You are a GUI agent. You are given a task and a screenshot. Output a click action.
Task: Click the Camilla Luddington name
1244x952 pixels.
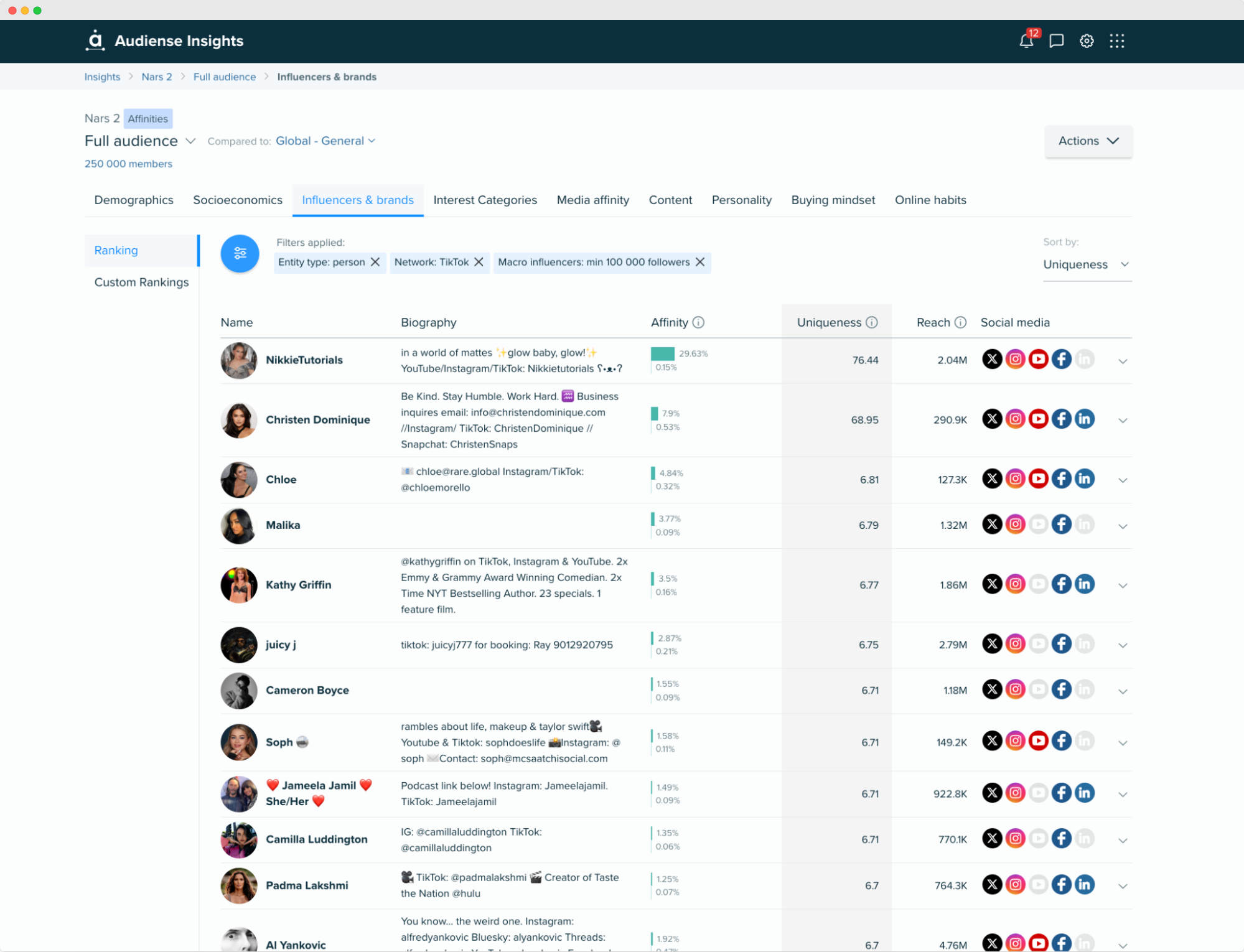tap(317, 839)
